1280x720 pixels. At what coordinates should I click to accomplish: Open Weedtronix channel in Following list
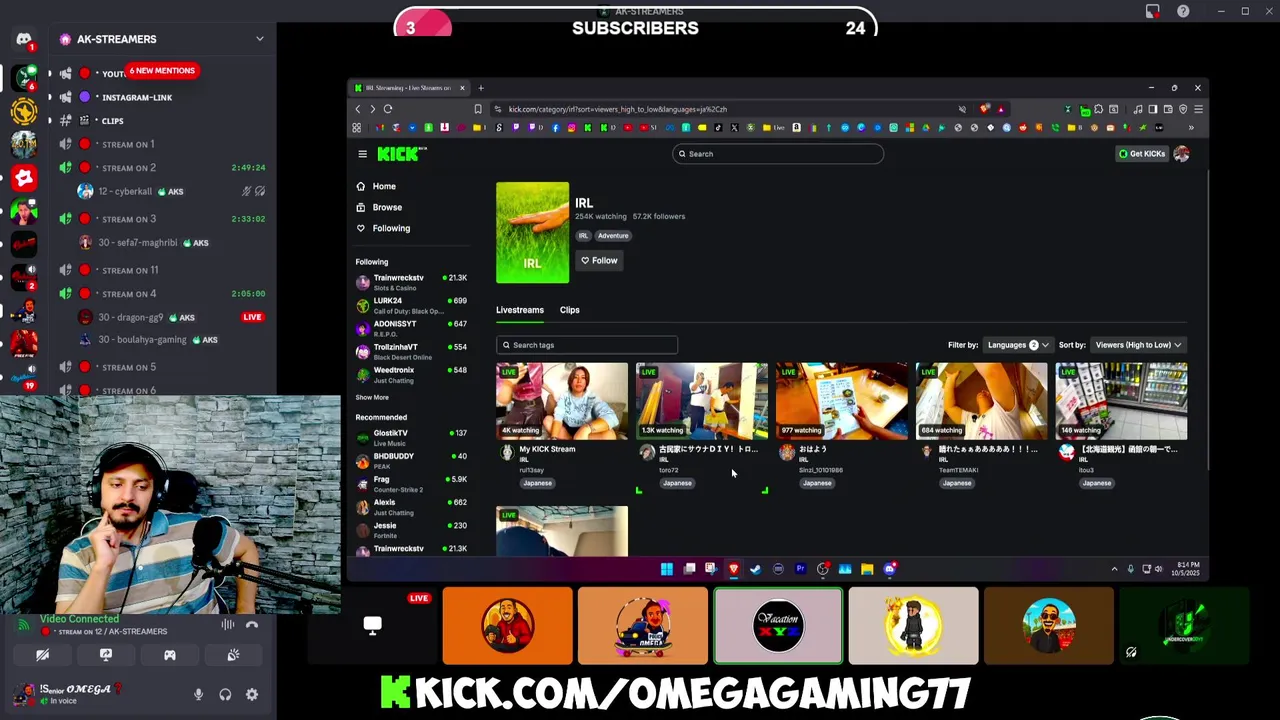tap(412, 373)
